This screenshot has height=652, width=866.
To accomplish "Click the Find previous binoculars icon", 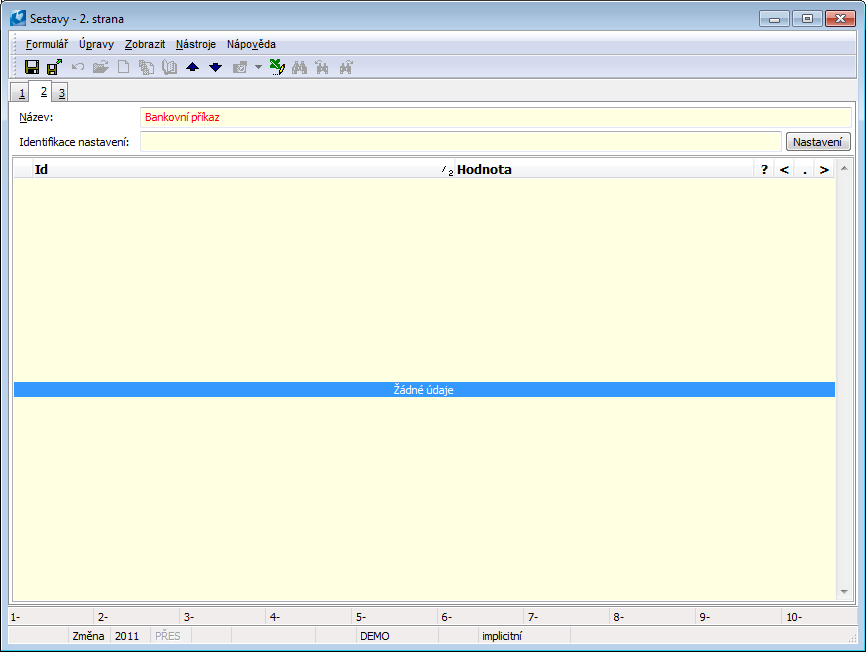I will (x=322, y=67).
